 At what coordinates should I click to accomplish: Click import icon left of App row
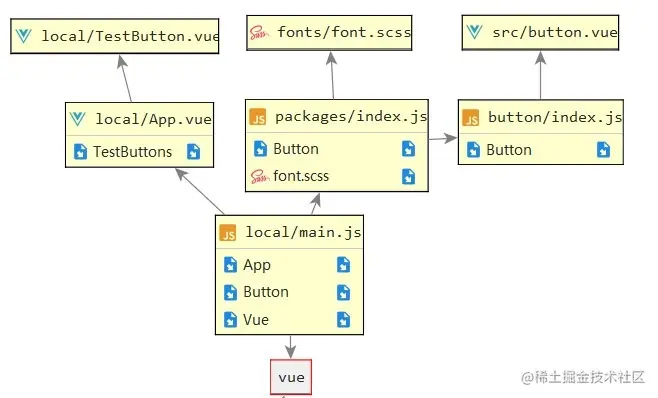coord(230,265)
